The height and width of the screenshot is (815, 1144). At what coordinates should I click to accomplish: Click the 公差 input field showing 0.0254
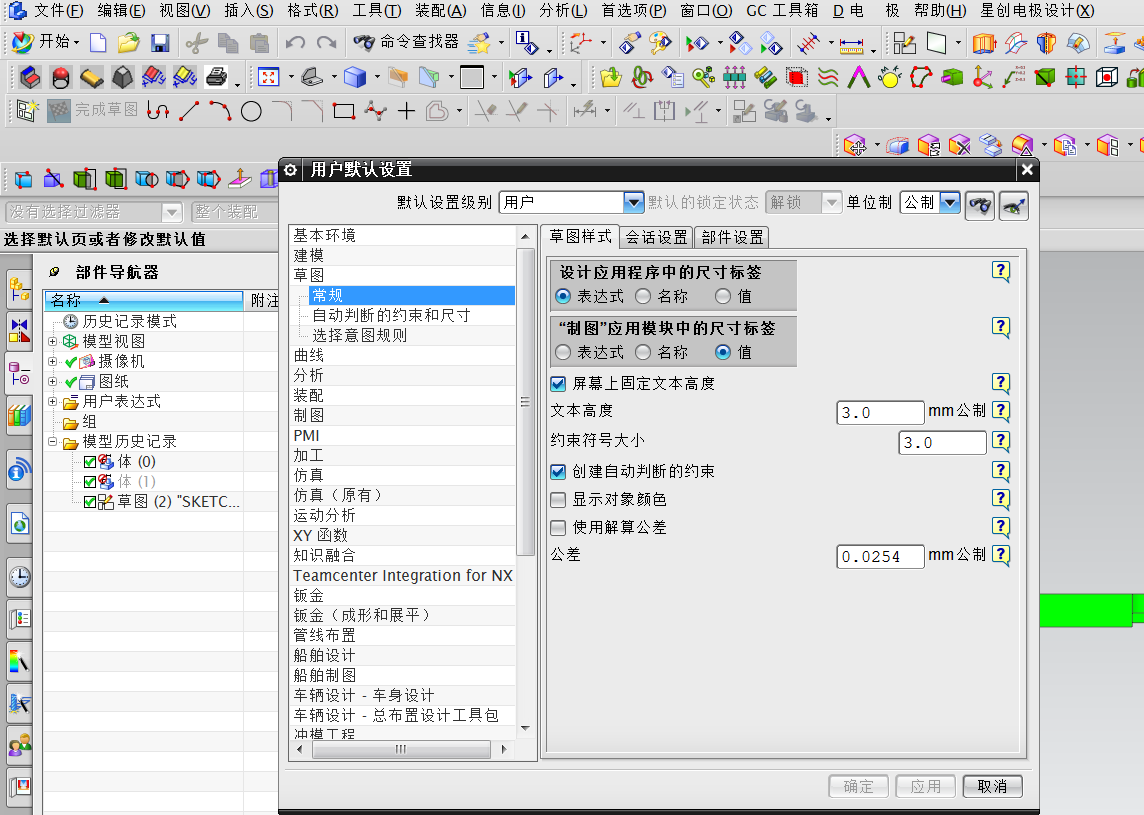(x=880, y=556)
